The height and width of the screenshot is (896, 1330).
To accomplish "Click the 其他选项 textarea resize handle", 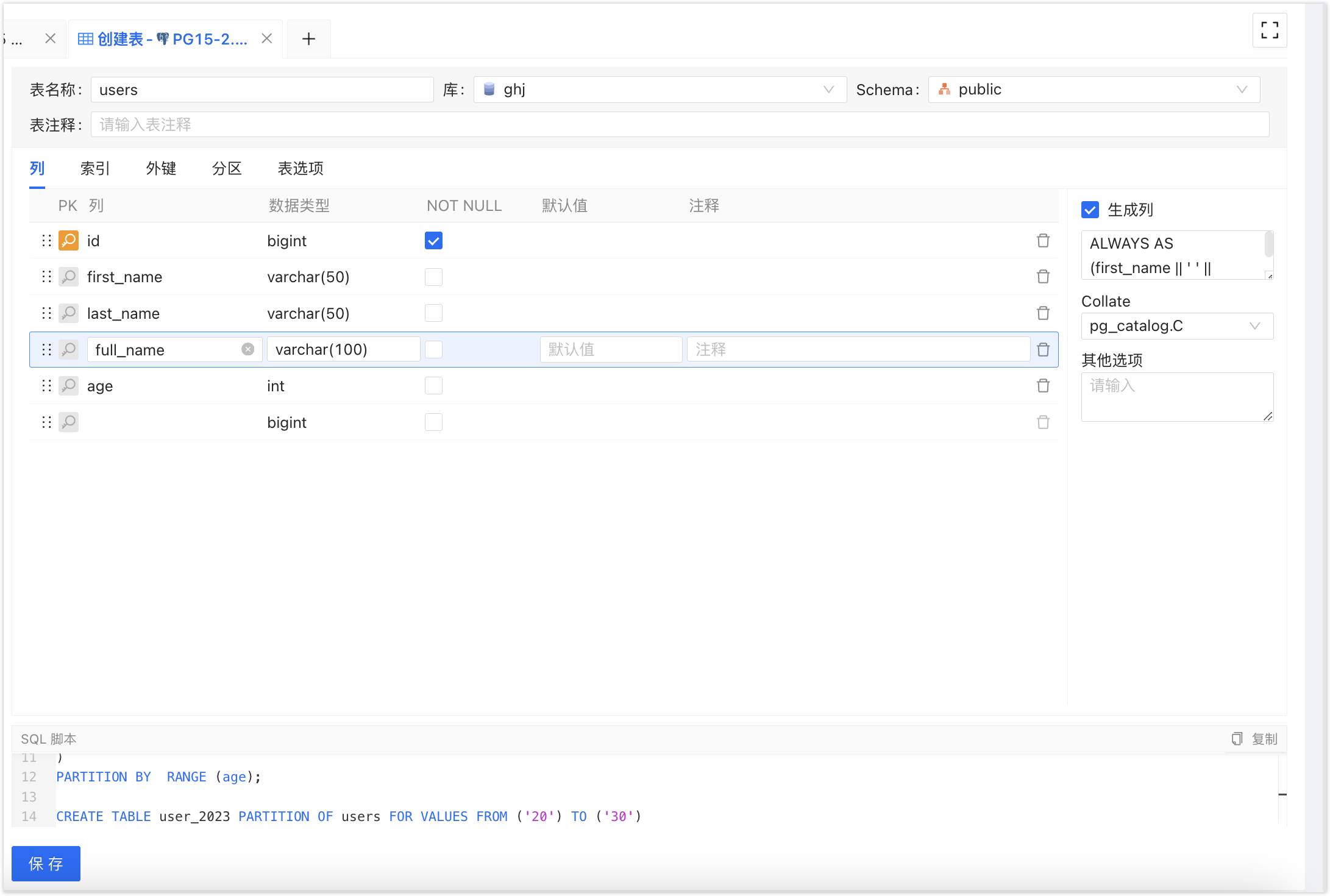I will pos(1268,416).
